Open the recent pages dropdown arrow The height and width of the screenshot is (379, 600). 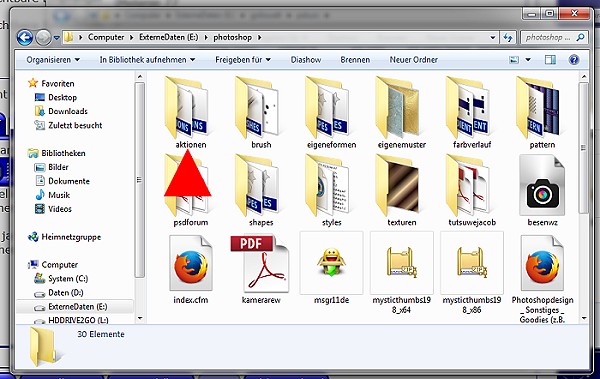pyautogui.click(x=57, y=38)
